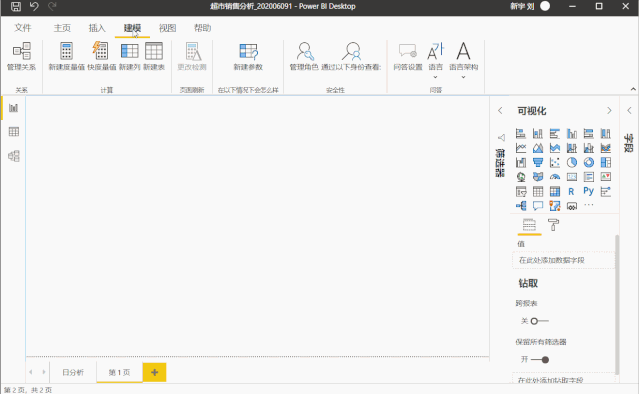Open the Fields well tab in Visualizations

pyautogui.click(x=529, y=225)
